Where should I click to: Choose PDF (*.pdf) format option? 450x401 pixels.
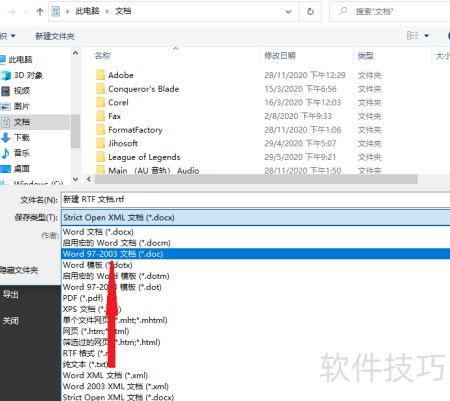[83, 298]
